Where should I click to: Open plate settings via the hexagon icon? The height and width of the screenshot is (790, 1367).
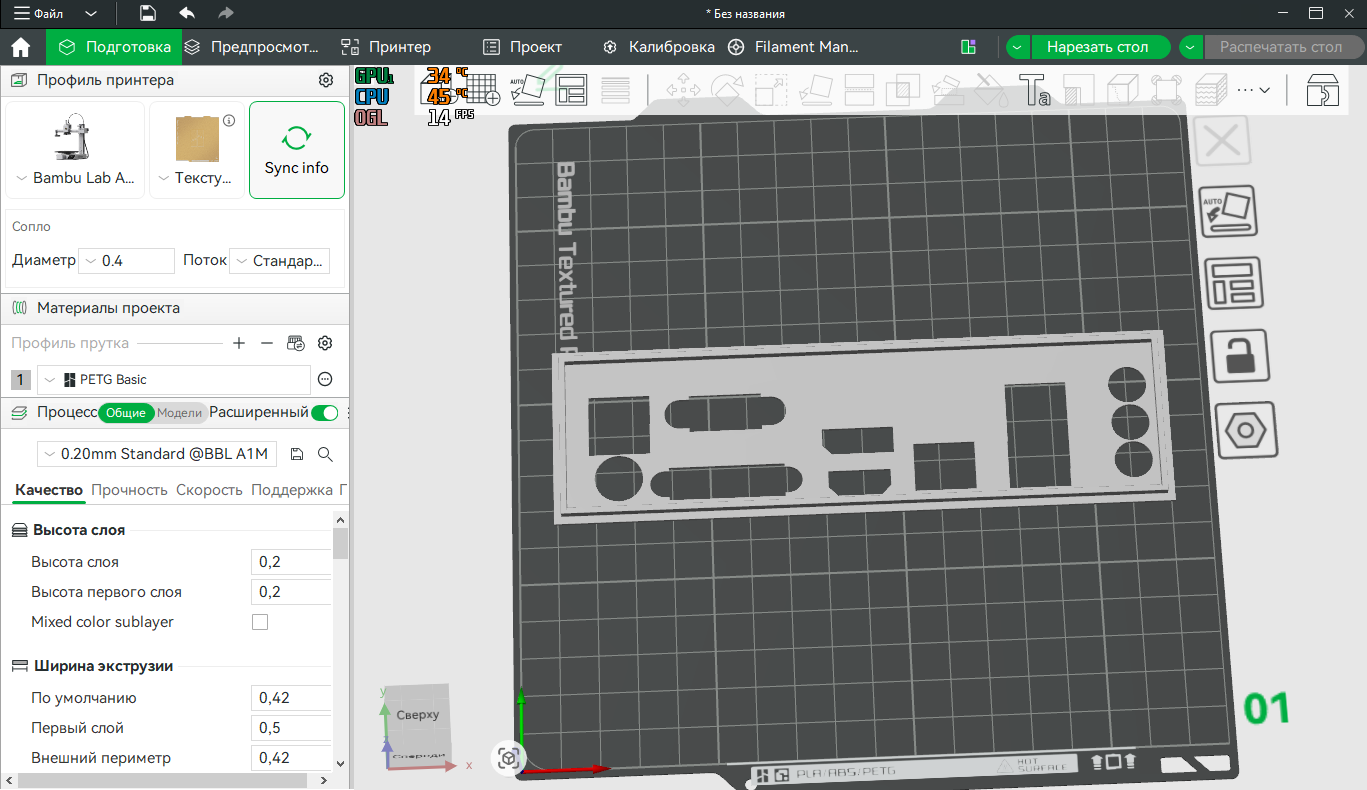(1245, 431)
